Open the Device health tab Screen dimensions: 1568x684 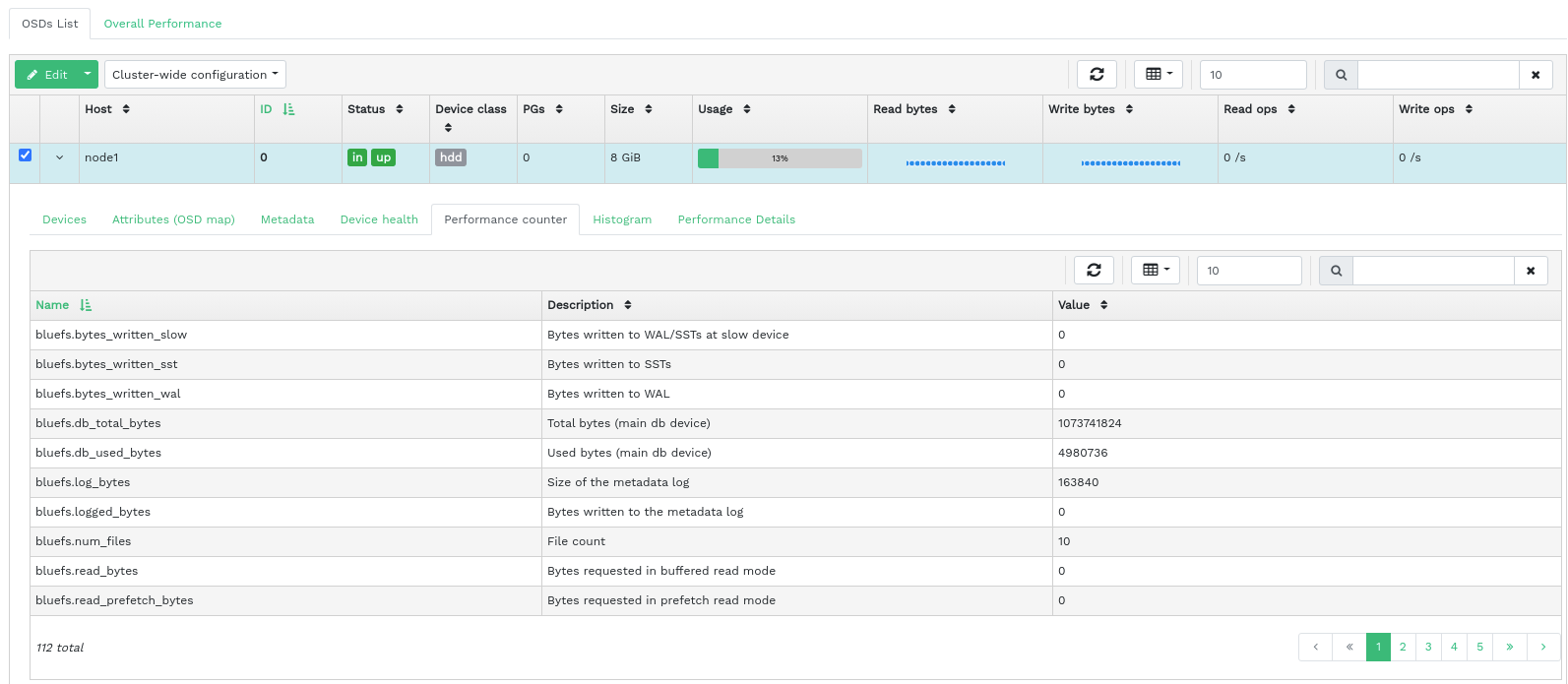[x=379, y=219]
